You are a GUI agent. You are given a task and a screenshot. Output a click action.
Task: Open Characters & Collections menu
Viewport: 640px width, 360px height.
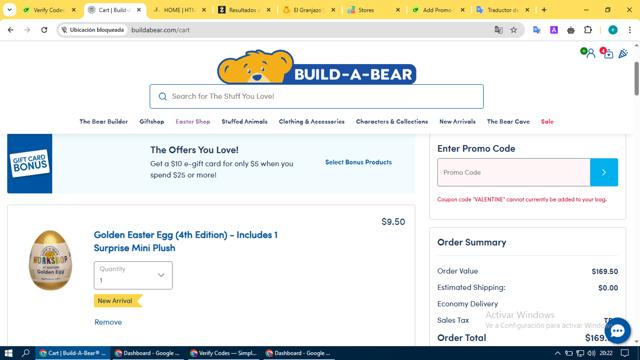pos(392,122)
